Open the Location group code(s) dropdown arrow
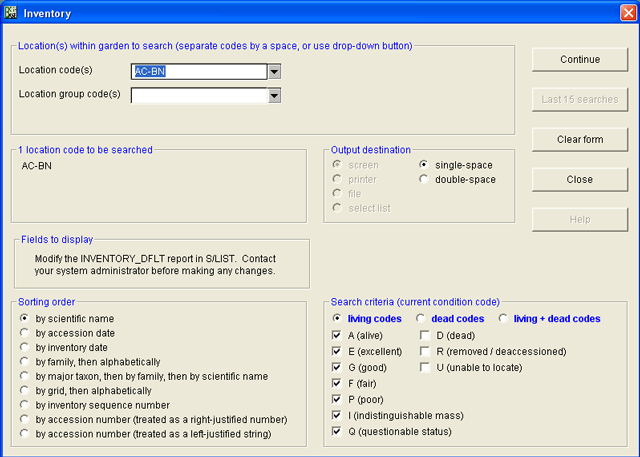The height and width of the screenshot is (457, 640). coord(274,96)
